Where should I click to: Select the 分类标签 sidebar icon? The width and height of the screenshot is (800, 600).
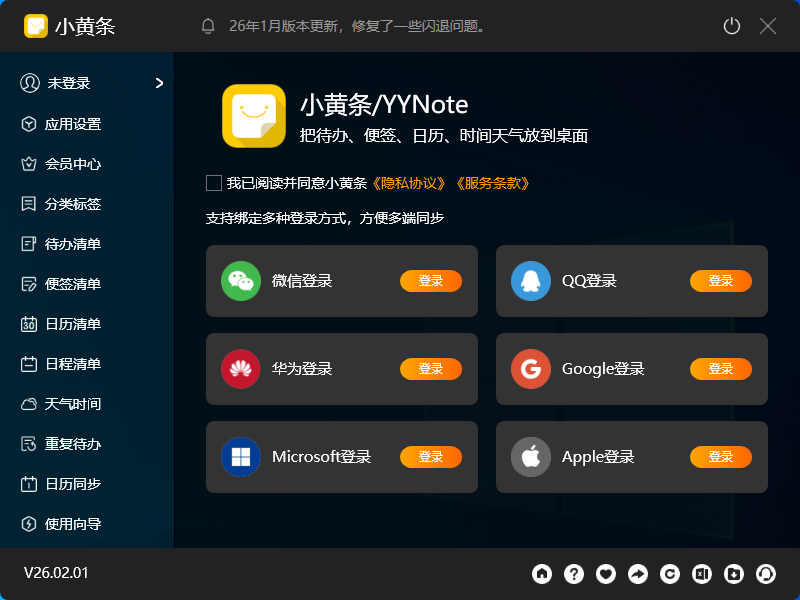(x=30, y=204)
